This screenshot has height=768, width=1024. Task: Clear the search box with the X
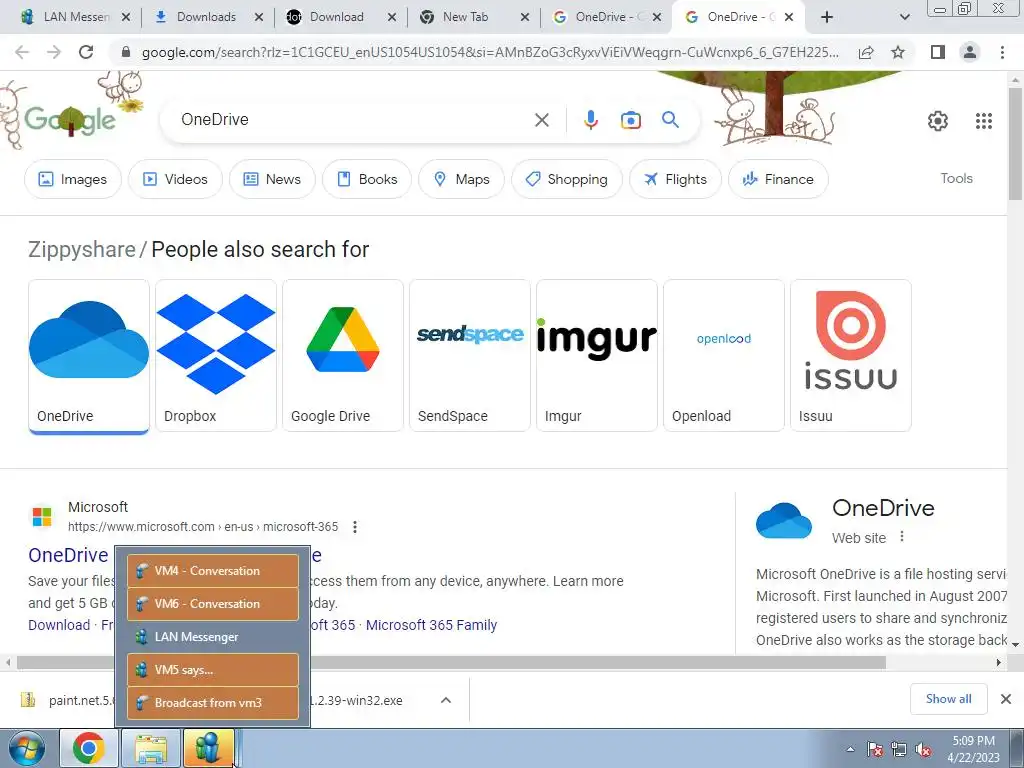(541, 120)
